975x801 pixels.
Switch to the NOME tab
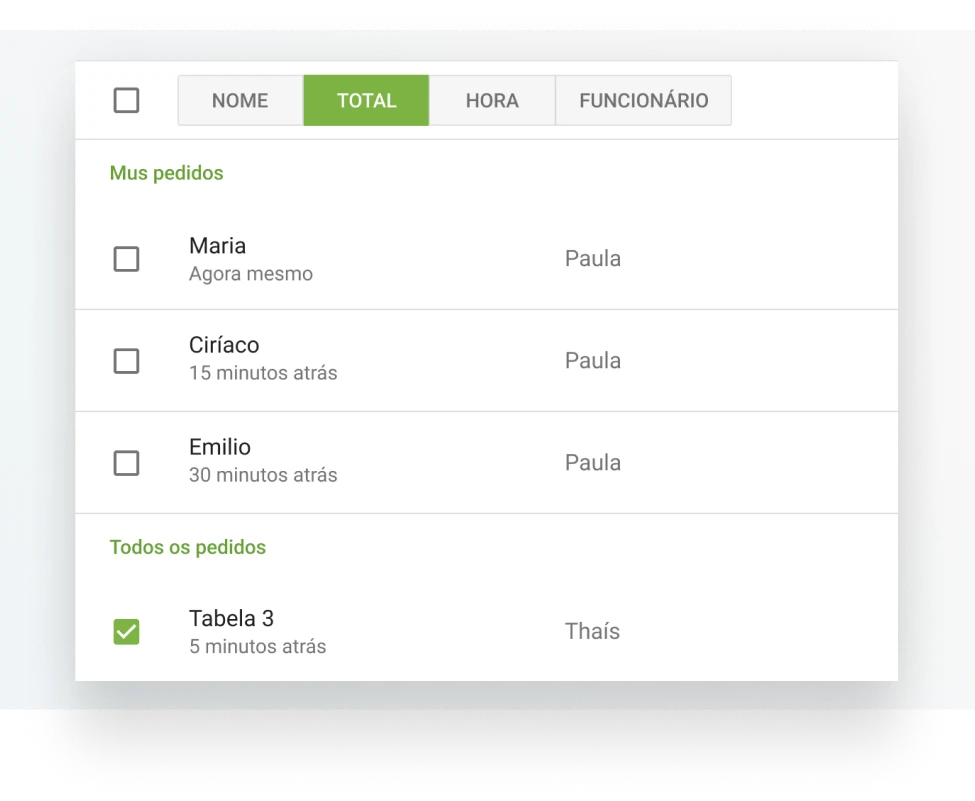(240, 100)
